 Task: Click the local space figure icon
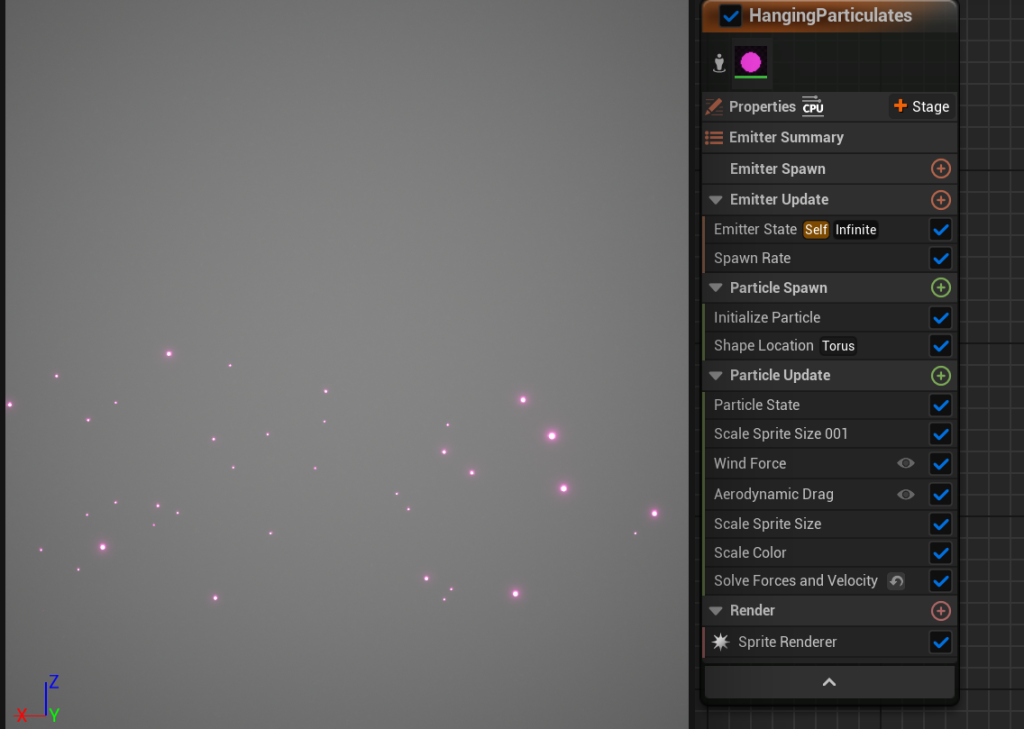click(x=719, y=63)
